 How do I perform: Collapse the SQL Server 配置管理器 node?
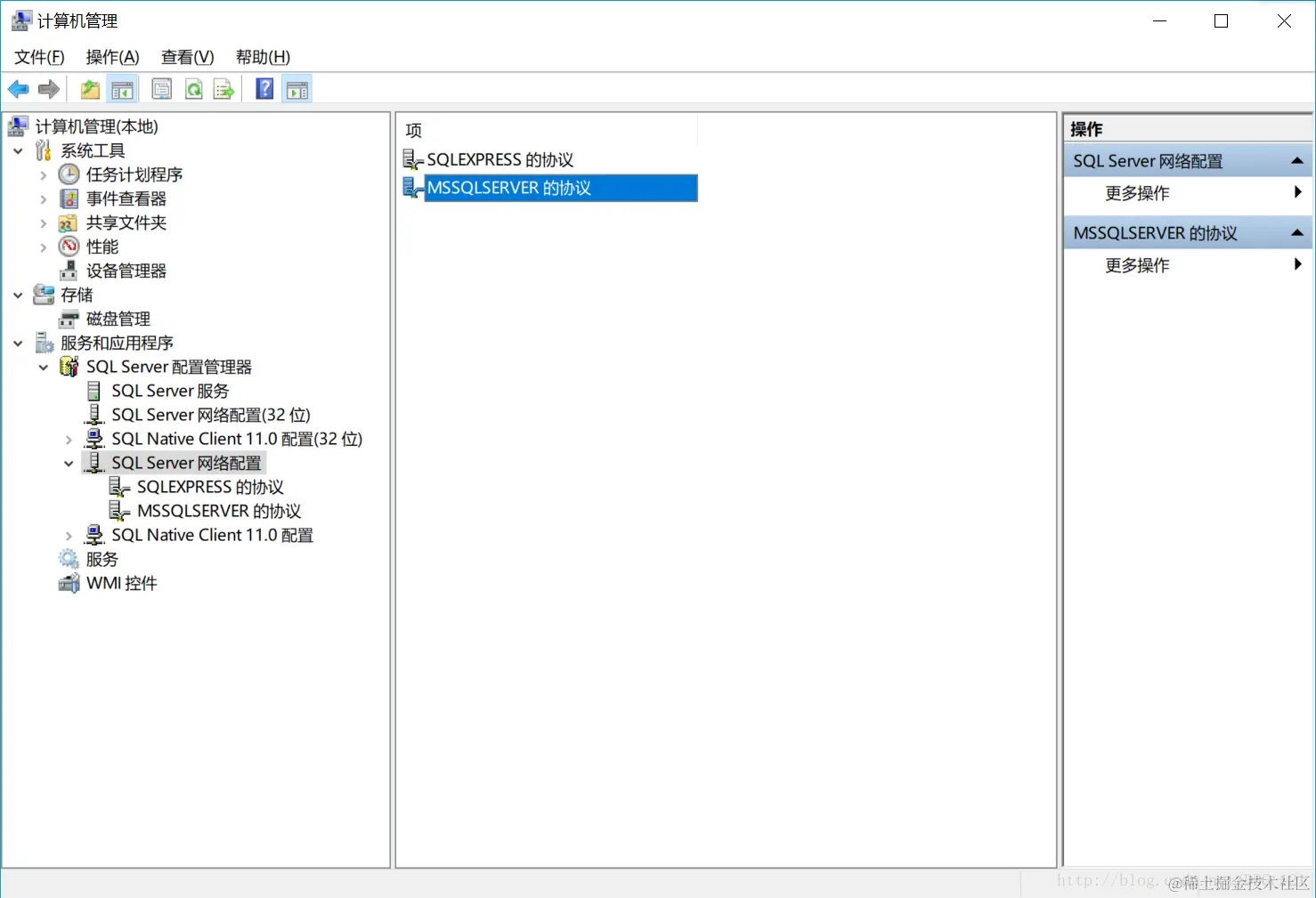coord(44,367)
